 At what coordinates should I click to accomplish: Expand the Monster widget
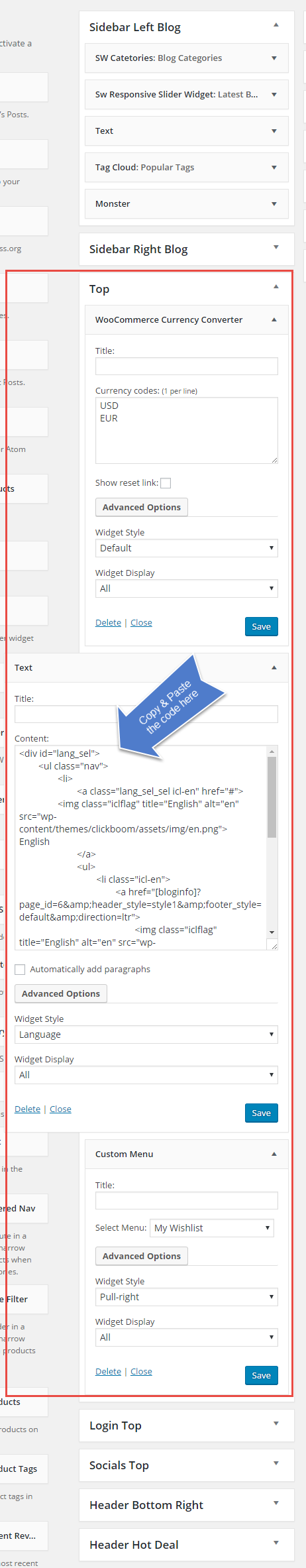point(274,204)
